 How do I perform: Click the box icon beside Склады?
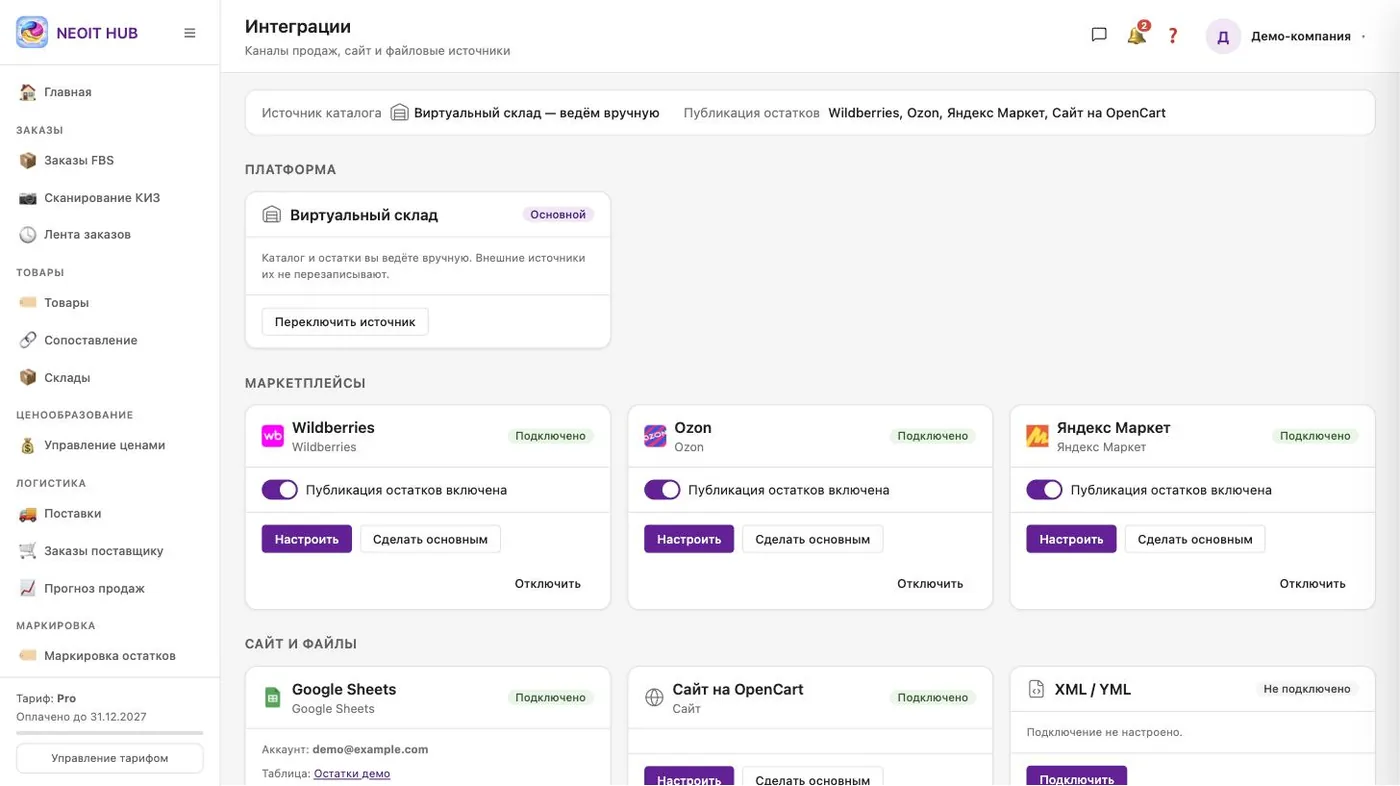tap(28, 378)
